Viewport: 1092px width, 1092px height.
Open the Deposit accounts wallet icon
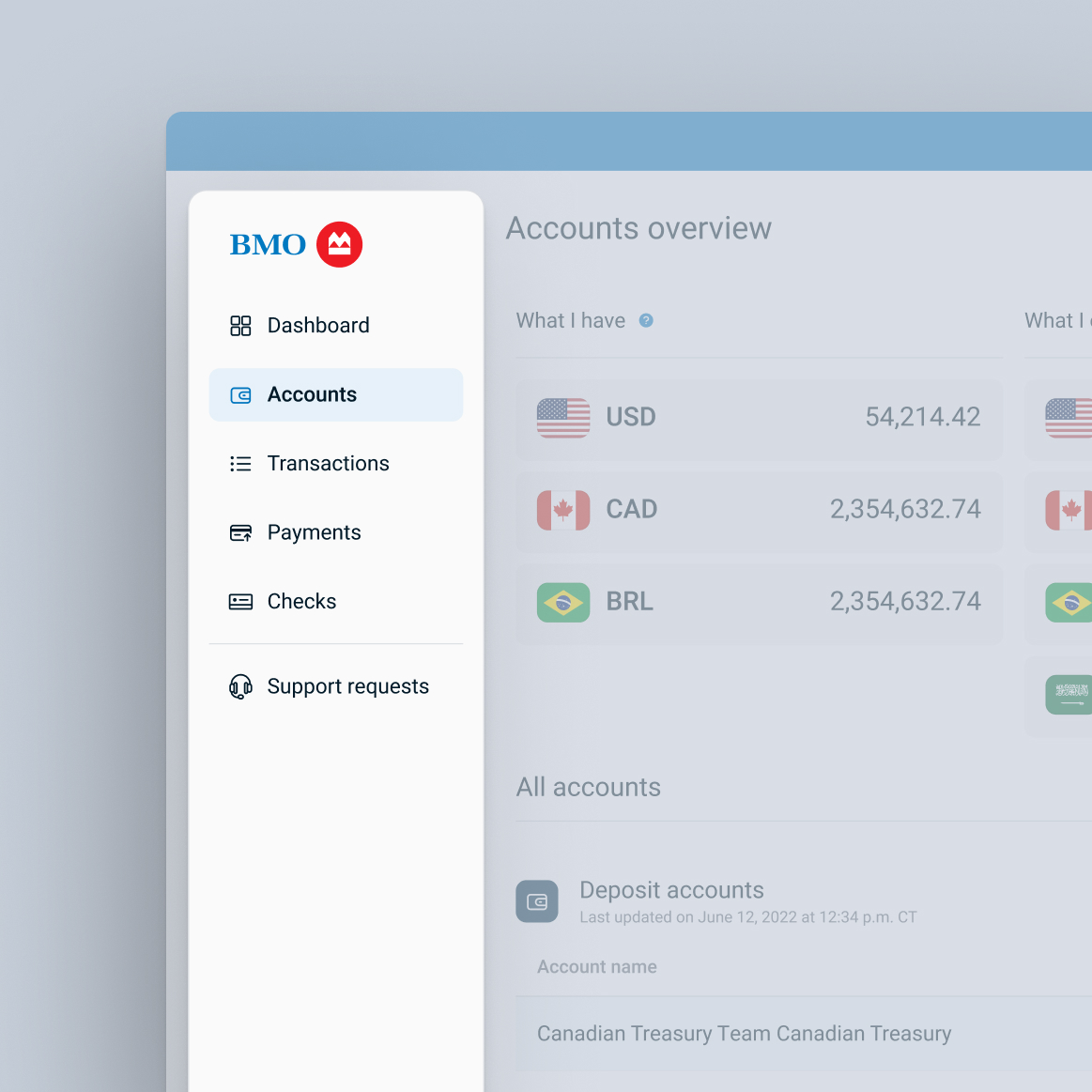[536, 900]
